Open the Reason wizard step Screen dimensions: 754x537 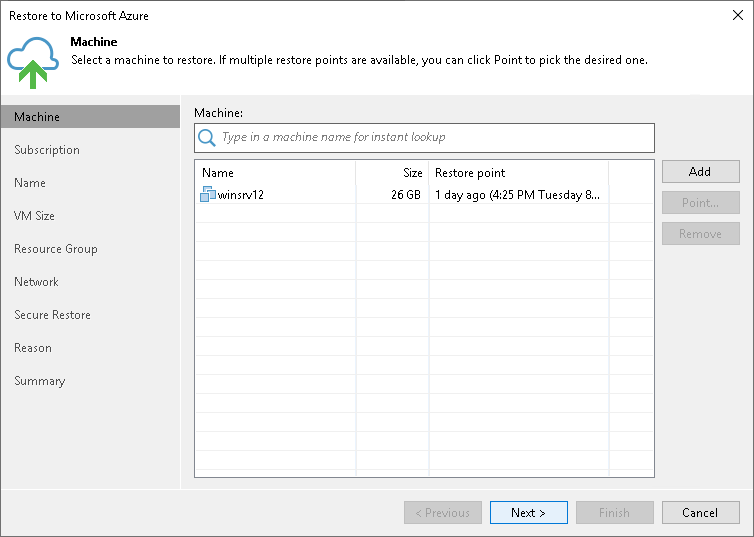pyautogui.click(x=33, y=348)
